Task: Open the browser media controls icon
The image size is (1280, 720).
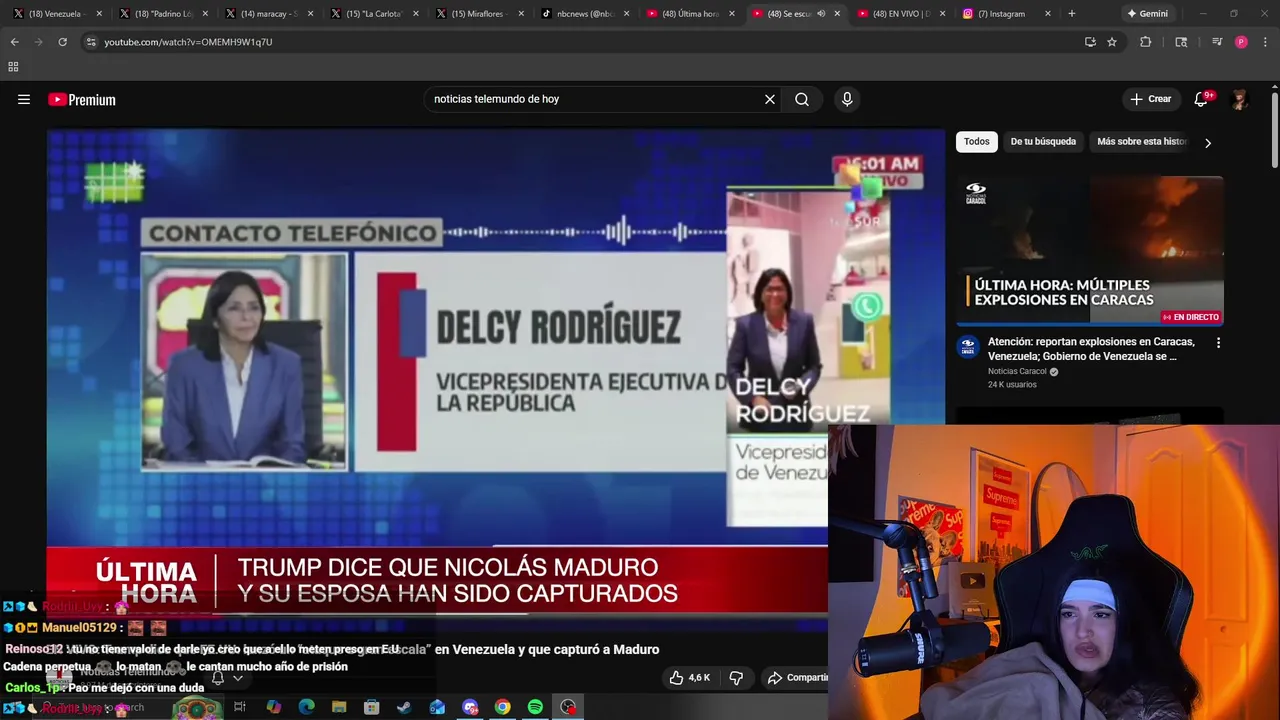Action: pyautogui.click(x=1217, y=42)
